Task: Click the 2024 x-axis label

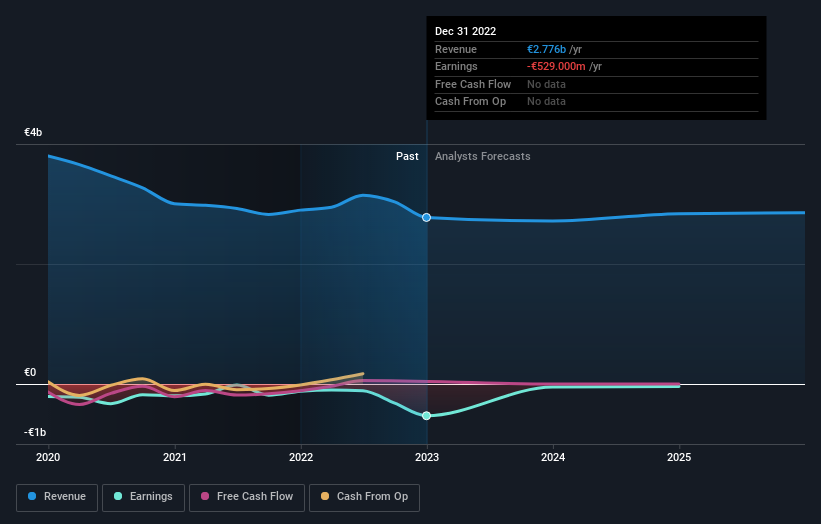Action: [553, 458]
